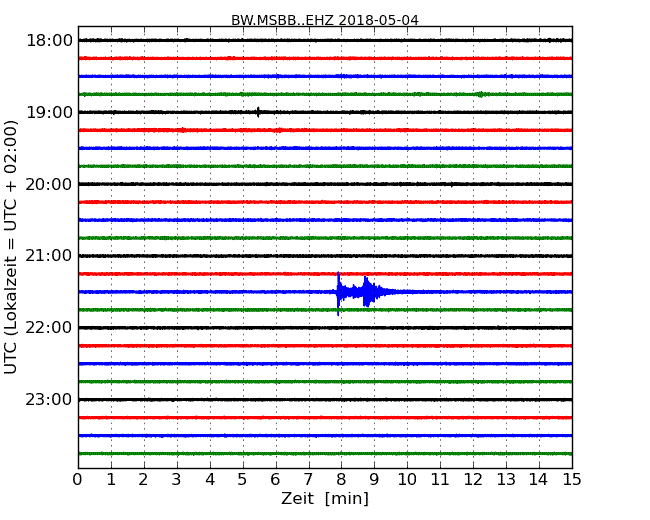Select the 21:00 y-axis tick label
This screenshot has height=520, width=650.
[x=48, y=256]
